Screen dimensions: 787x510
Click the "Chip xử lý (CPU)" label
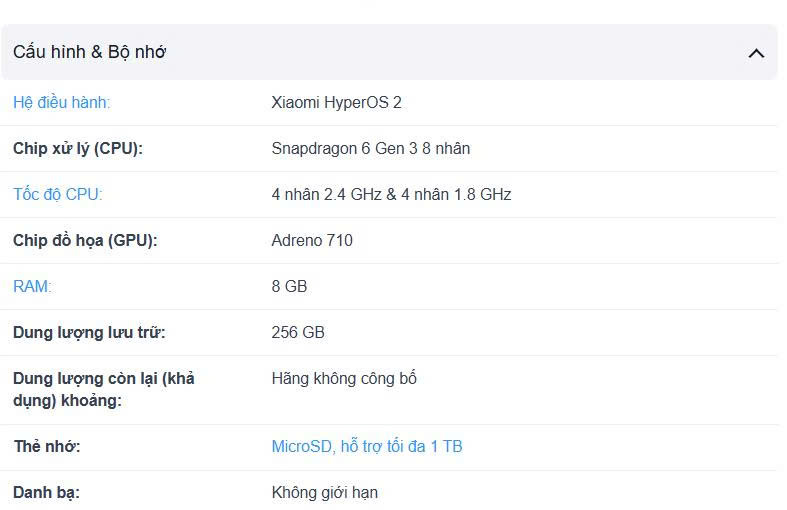[77, 148]
